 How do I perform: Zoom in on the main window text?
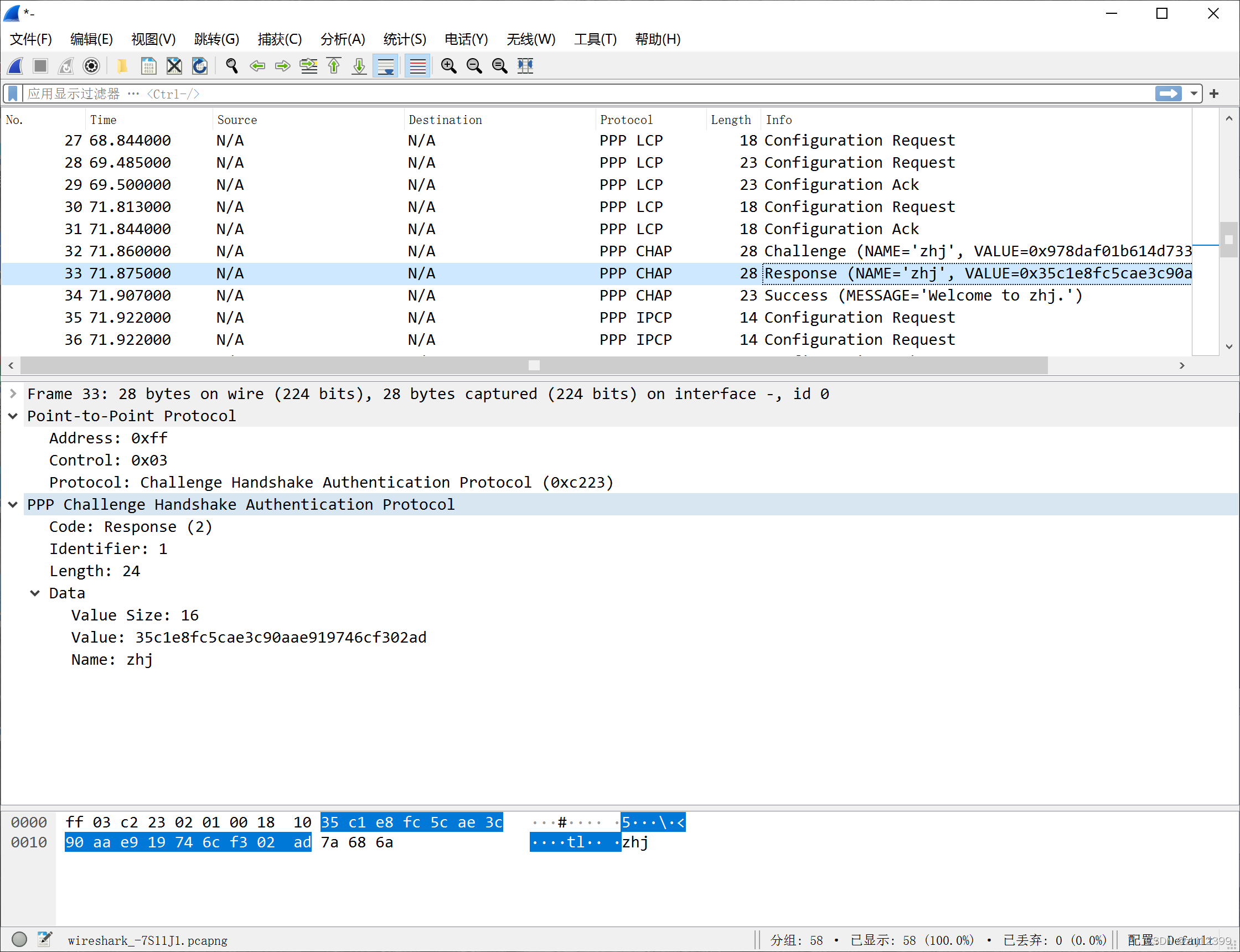tap(448, 66)
